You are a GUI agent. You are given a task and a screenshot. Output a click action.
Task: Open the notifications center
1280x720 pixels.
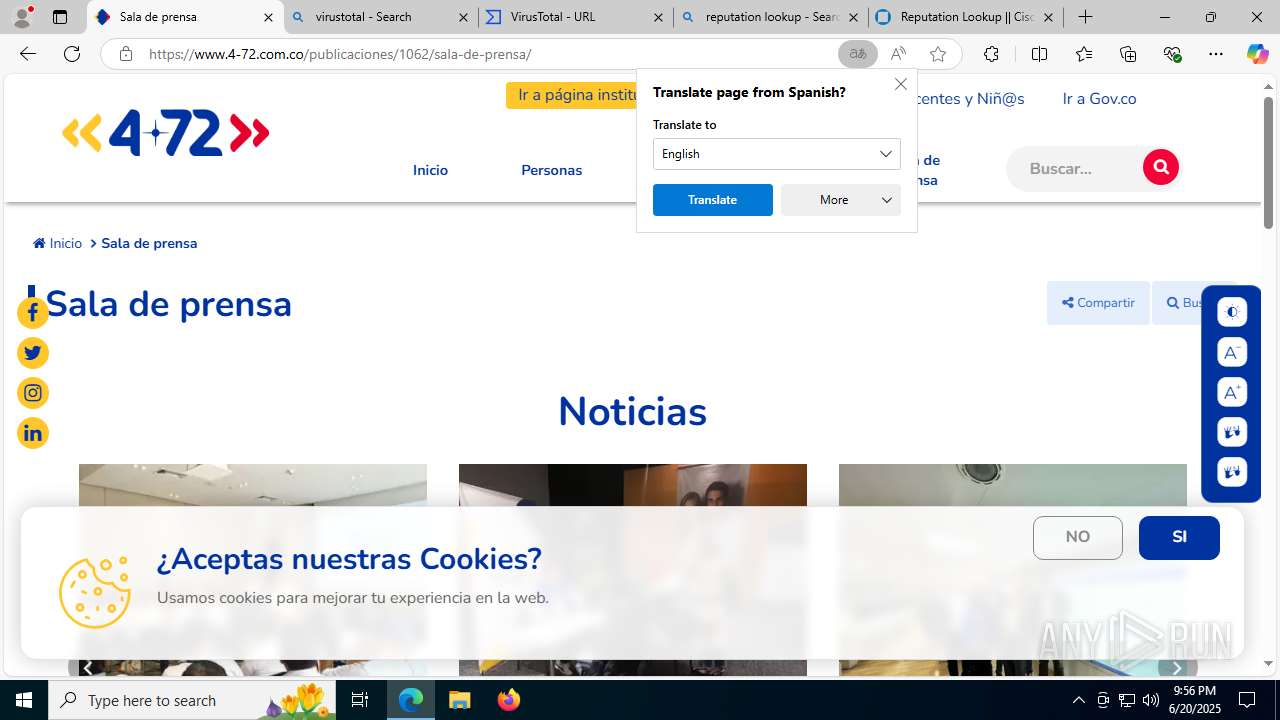coord(1247,700)
